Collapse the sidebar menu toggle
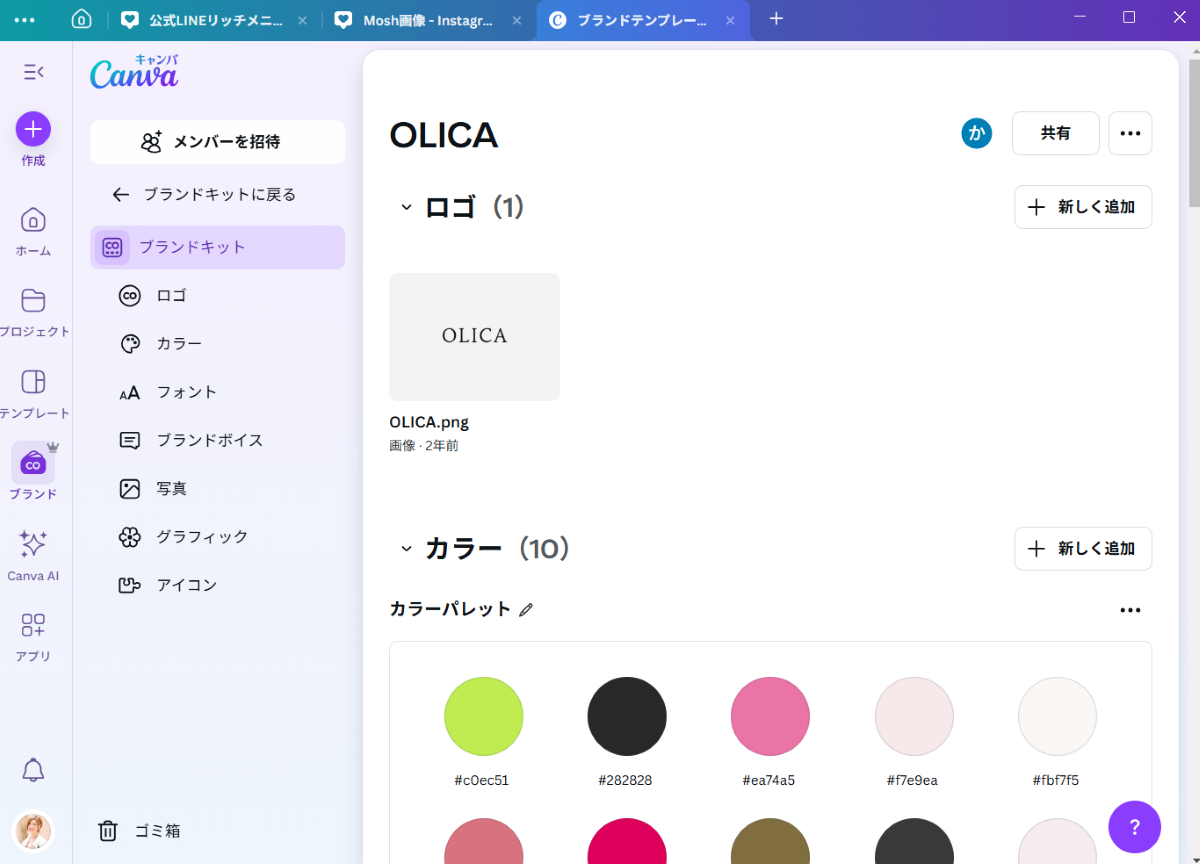This screenshot has width=1200, height=864. pos(33,71)
